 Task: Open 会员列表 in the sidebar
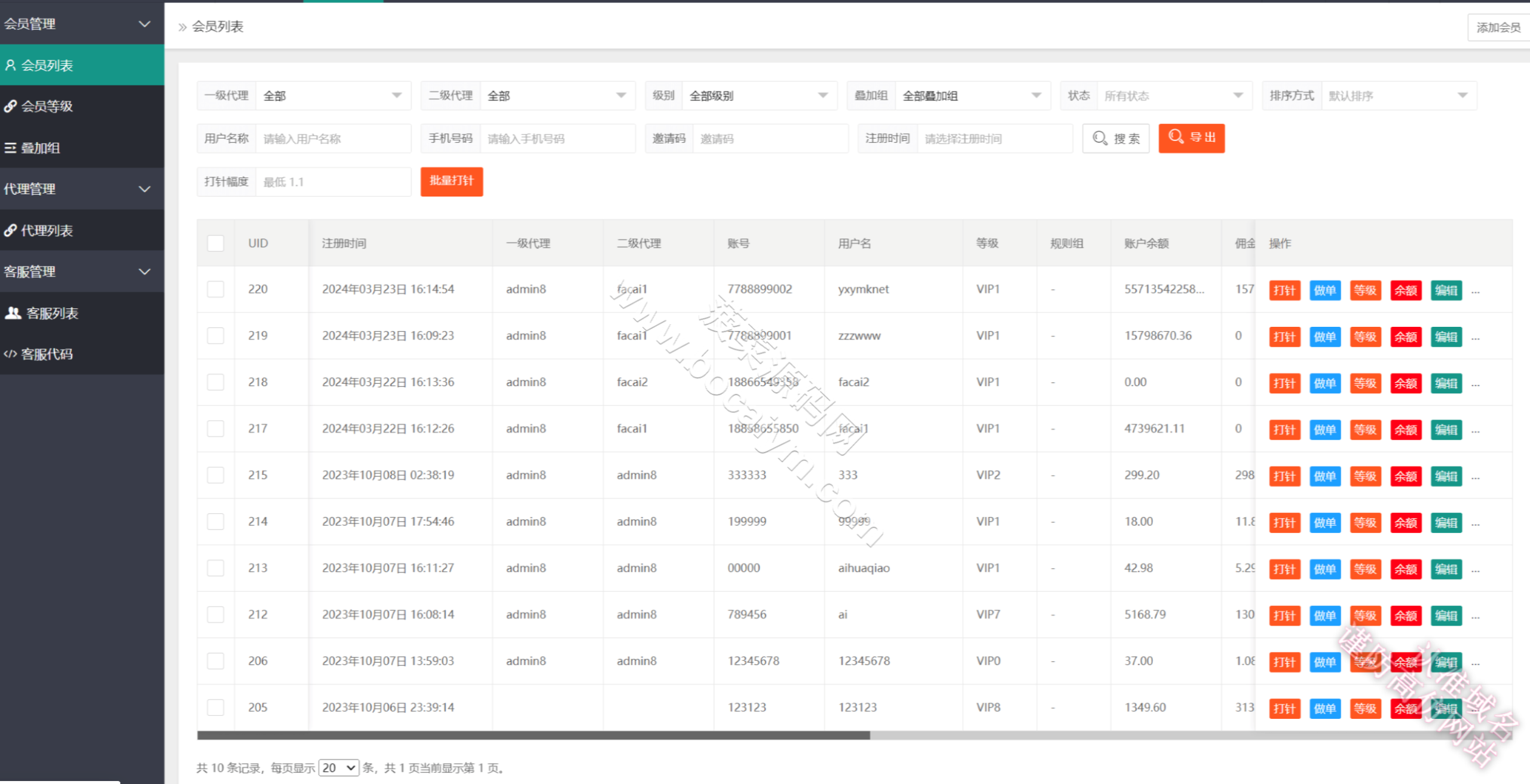82,65
